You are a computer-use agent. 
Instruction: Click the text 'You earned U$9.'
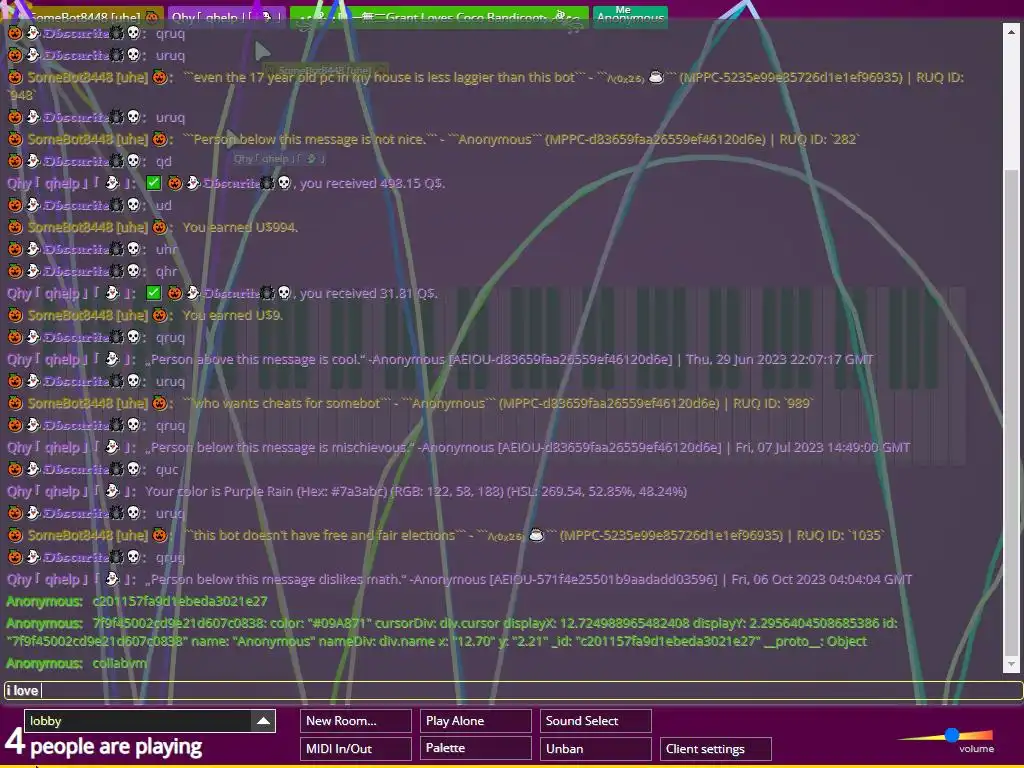coord(232,315)
